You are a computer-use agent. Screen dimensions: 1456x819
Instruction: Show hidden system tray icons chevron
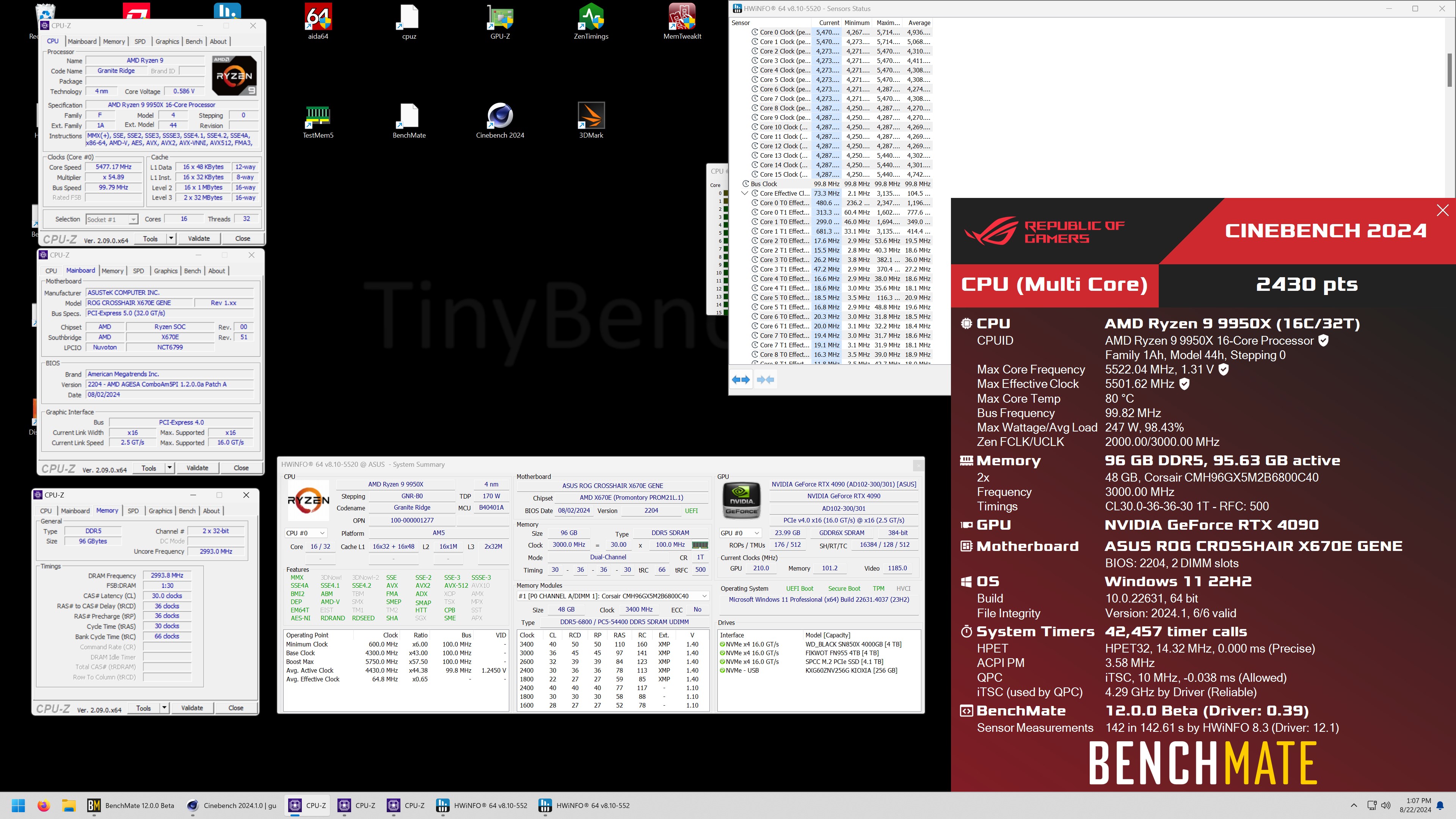[1354, 805]
